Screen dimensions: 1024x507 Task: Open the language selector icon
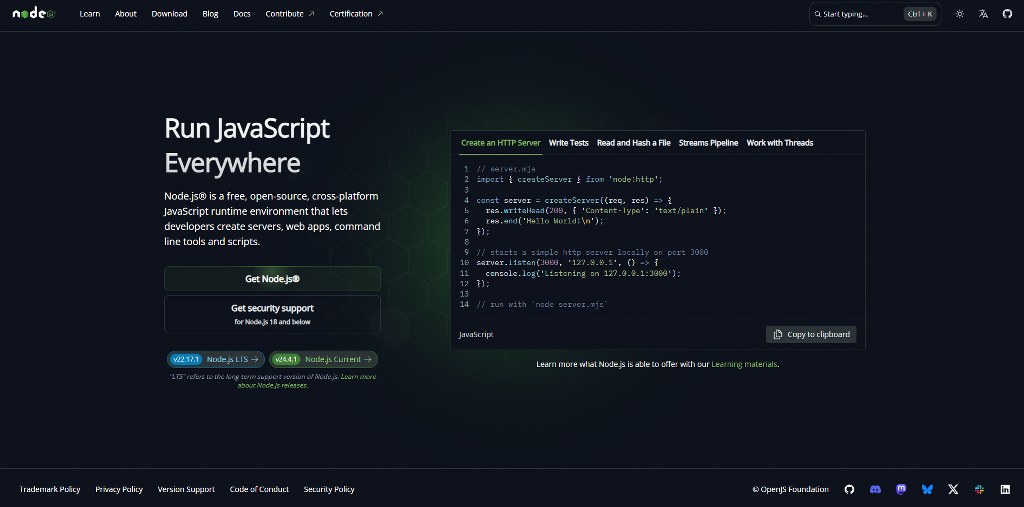click(x=984, y=14)
